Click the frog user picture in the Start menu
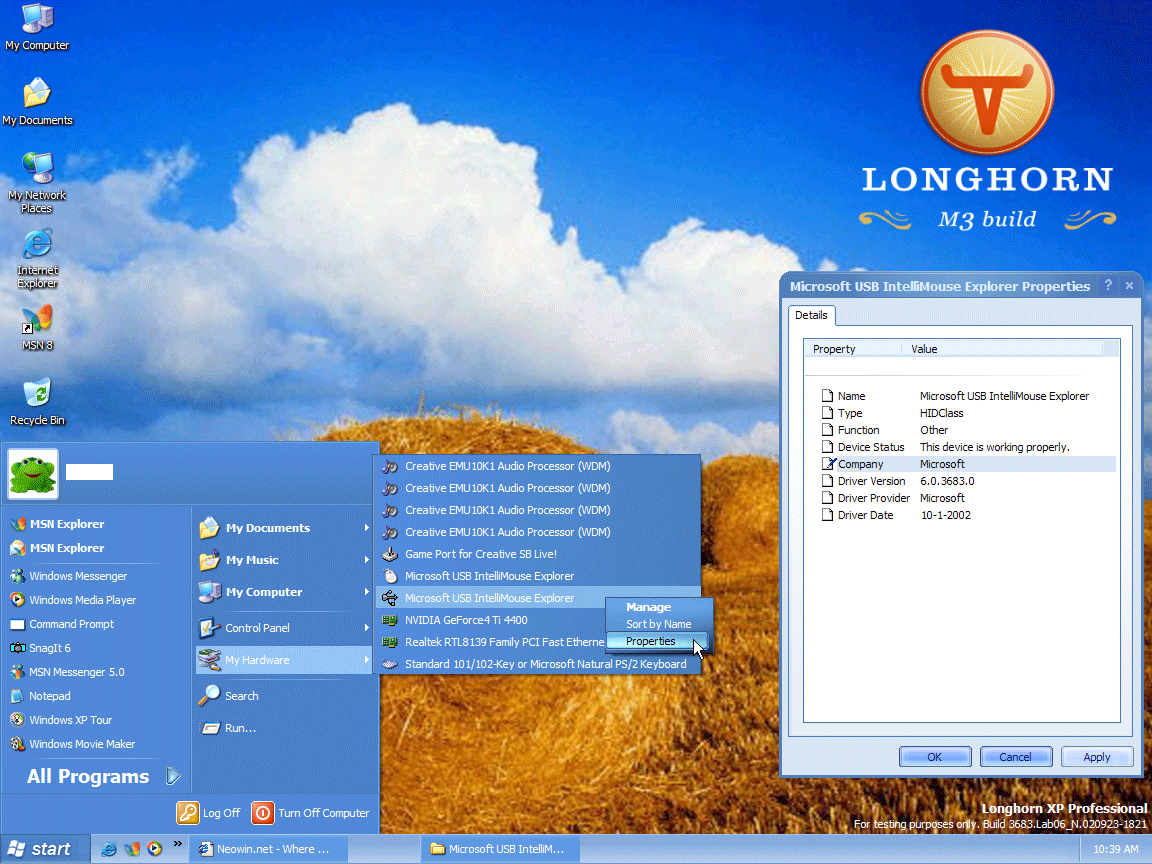 click(33, 475)
